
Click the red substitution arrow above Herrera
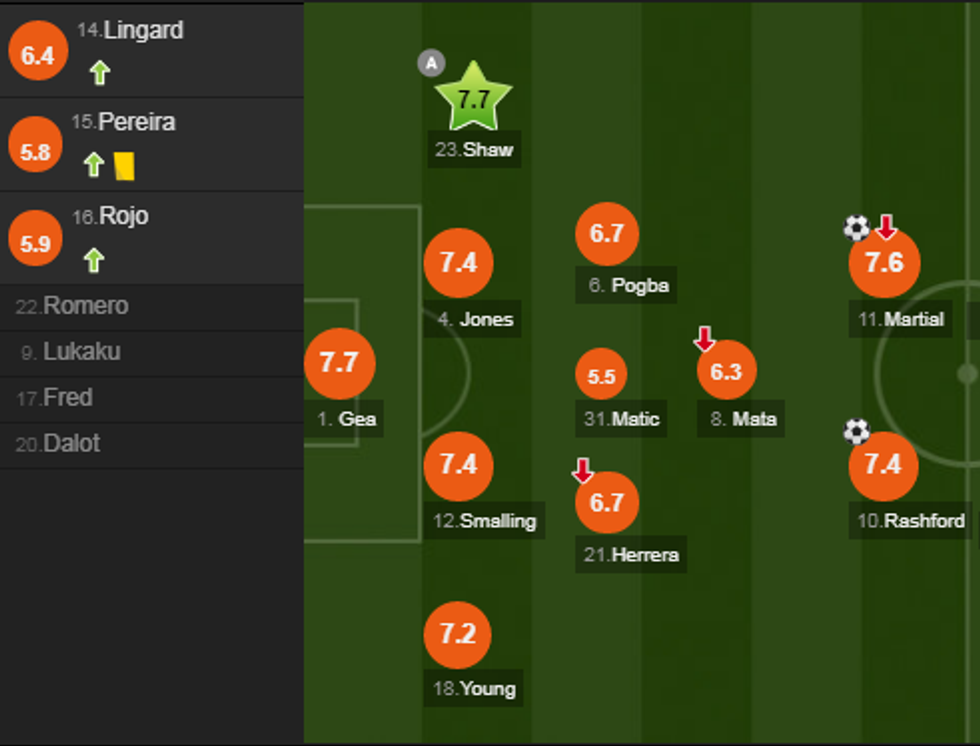click(x=584, y=470)
